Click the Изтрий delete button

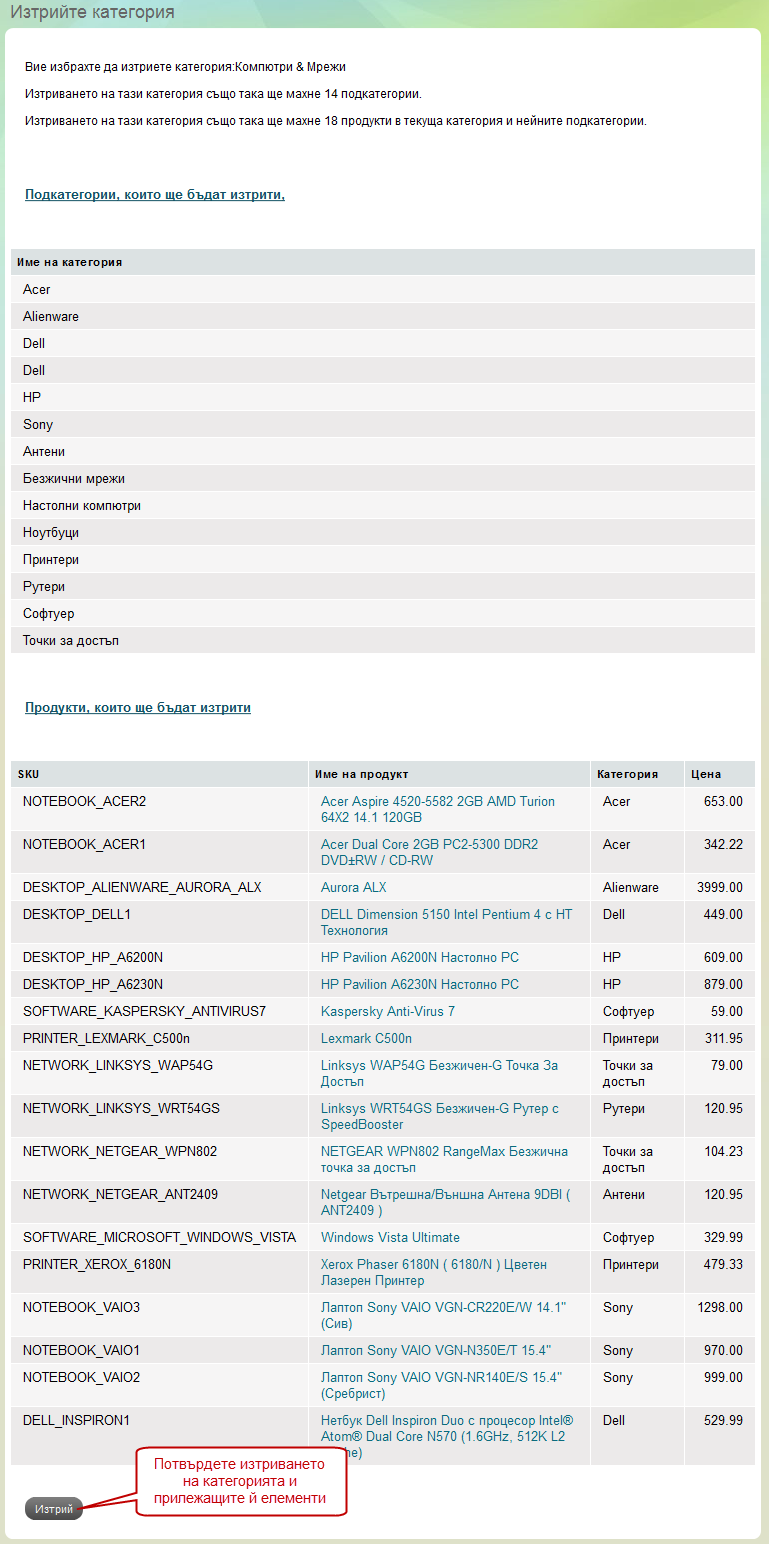point(54,1509)
